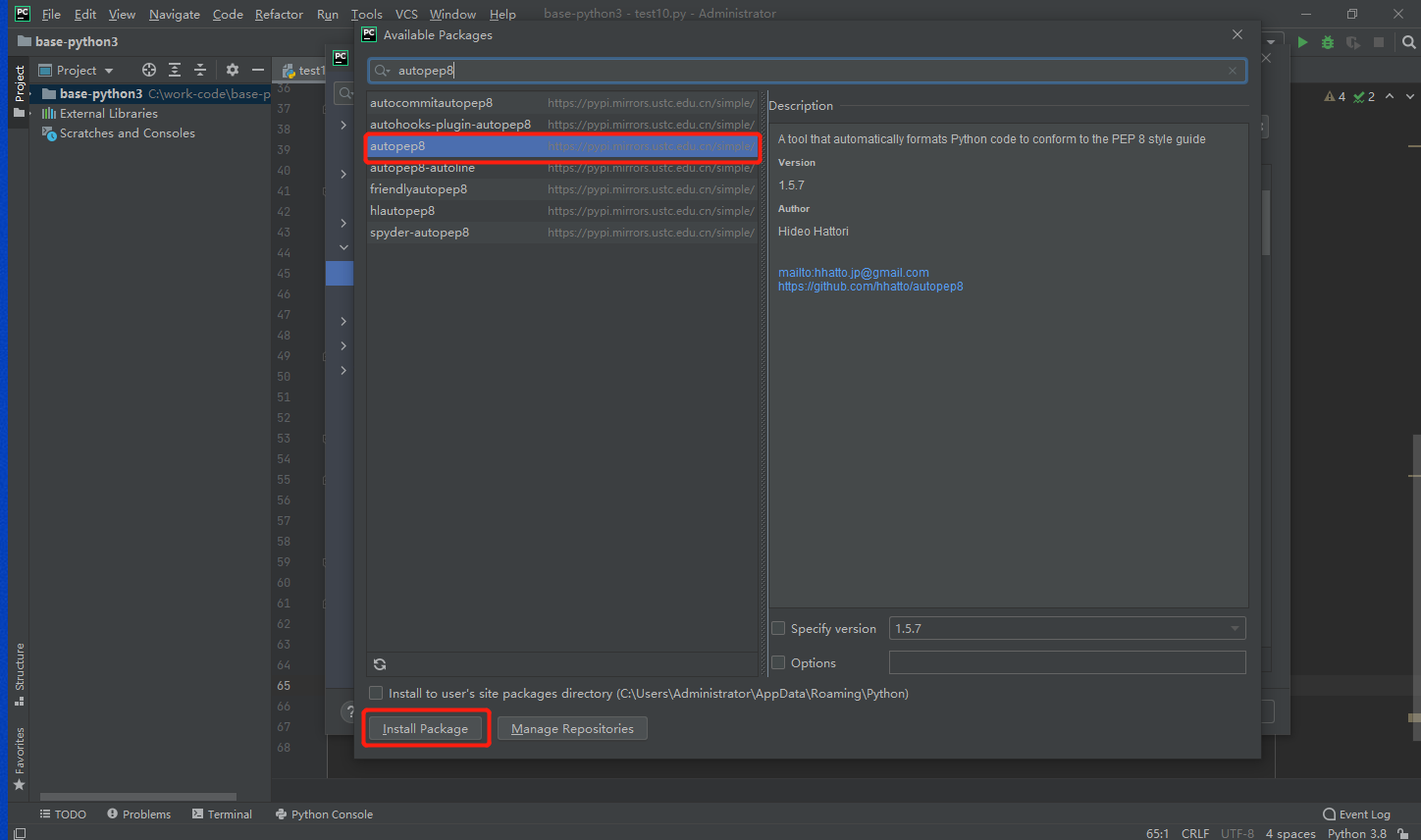Select autohooks-plugin-autopep8 package
The image size is (1421, 840).
[x=562, y=125]
